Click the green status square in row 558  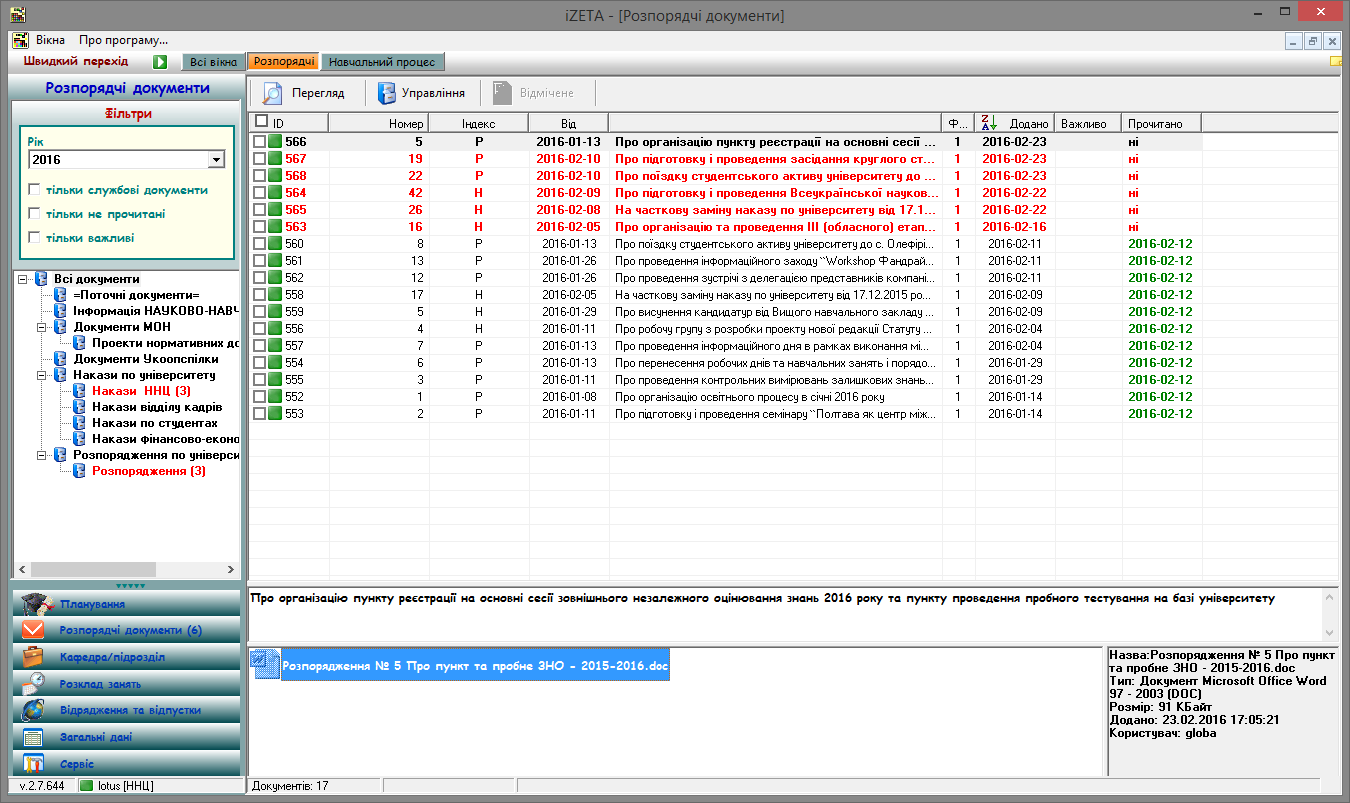click(x=275, y=295)
